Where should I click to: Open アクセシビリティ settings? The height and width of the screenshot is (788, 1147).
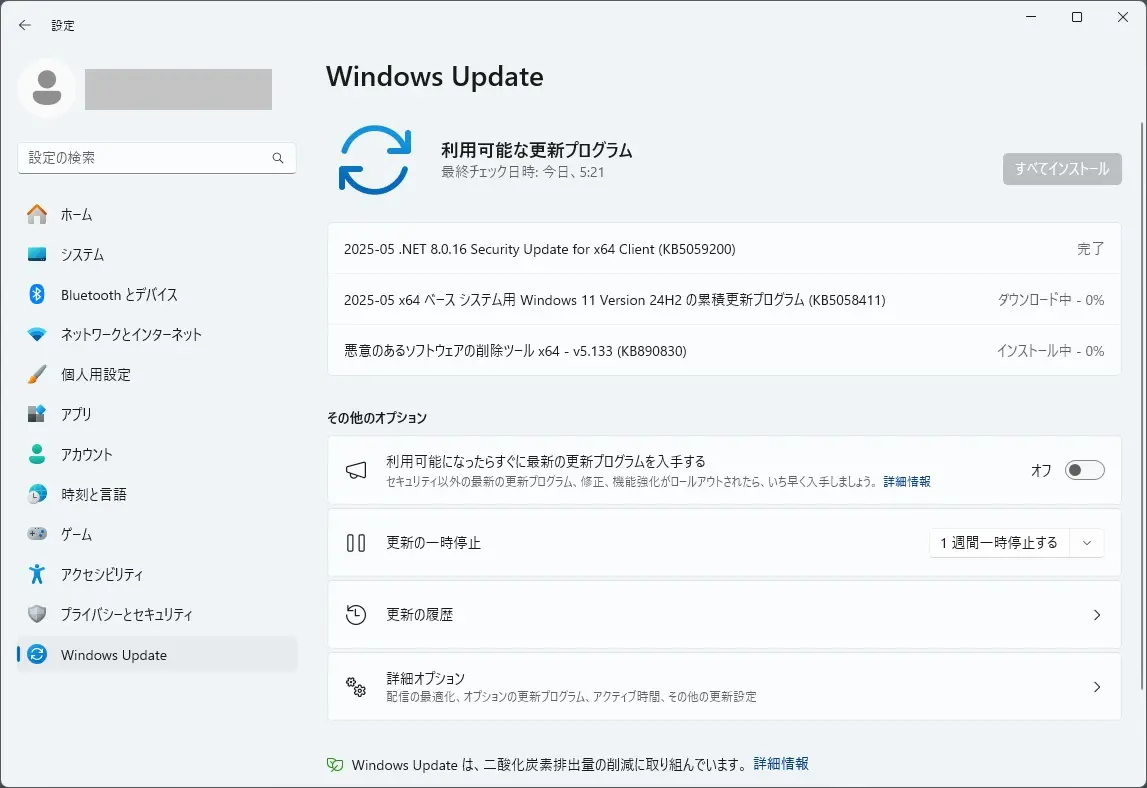coord(157,574)
